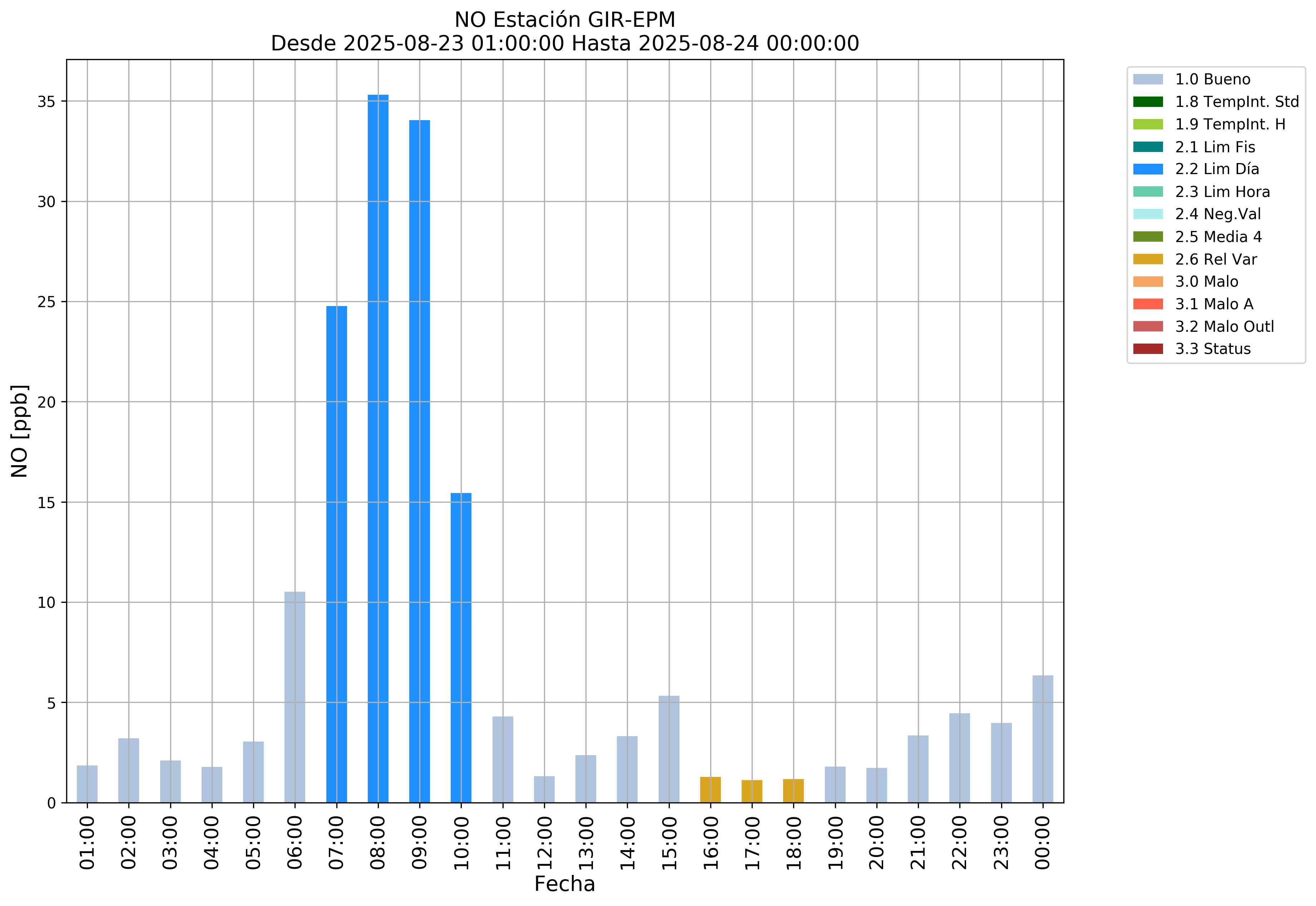Viewport: 1316px width, 906px height.
Task: Click the blue bar at 09:00
Action: [x=419, y=461]
